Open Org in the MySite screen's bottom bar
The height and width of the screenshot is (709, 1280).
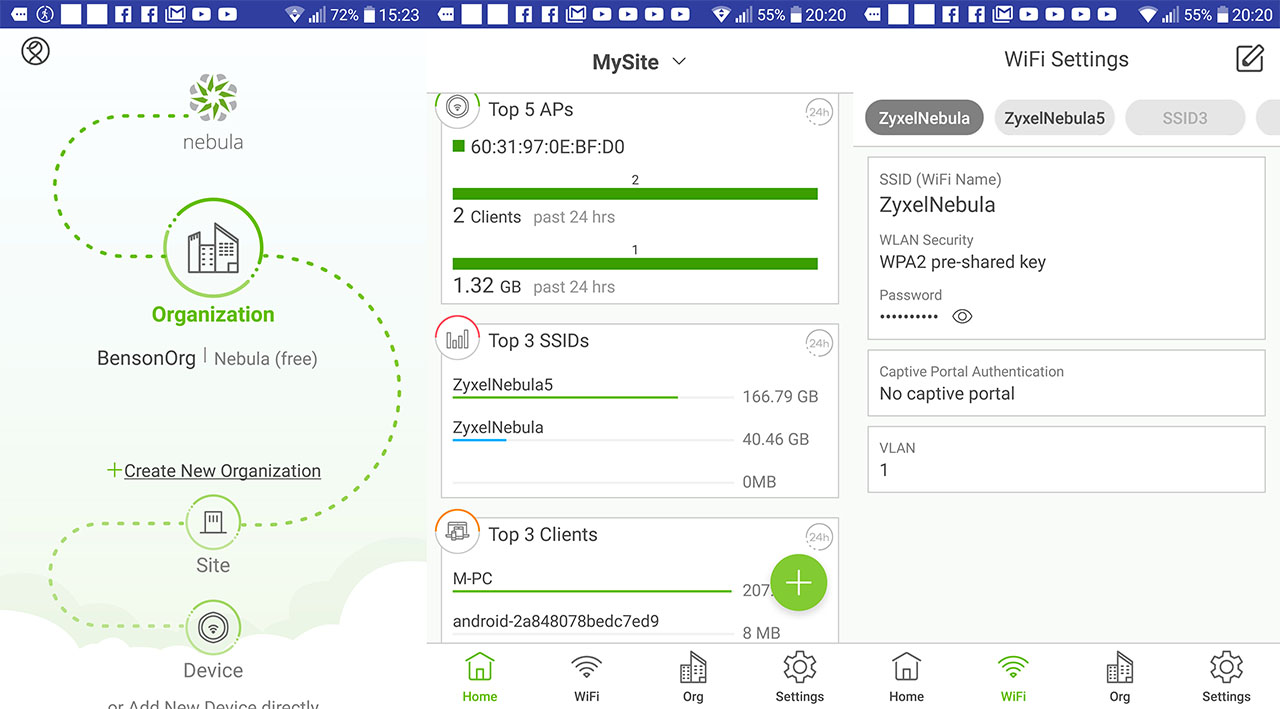(x=693, y=677)
